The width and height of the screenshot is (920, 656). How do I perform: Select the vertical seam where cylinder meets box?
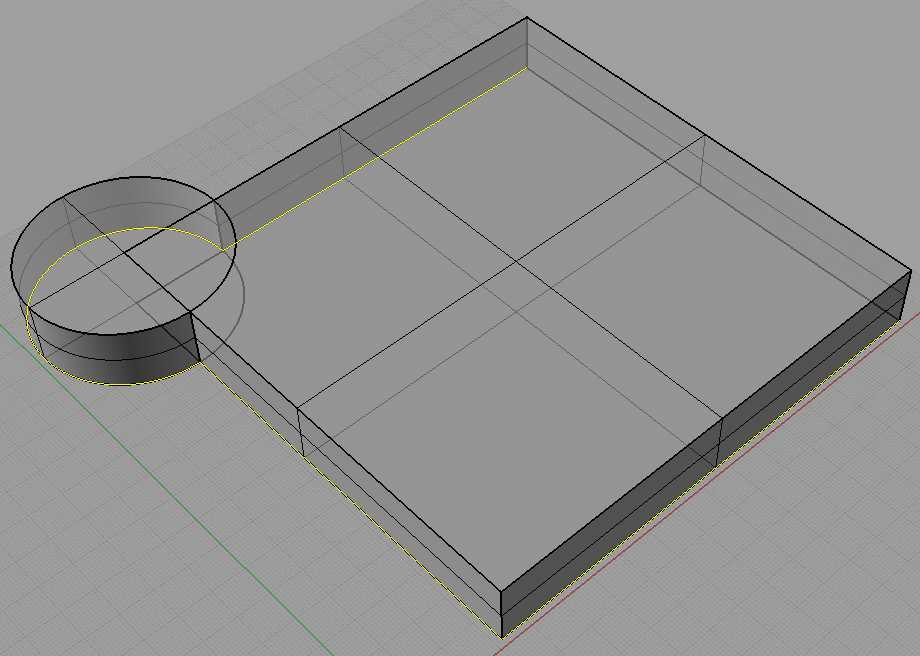tap(191, 337)
